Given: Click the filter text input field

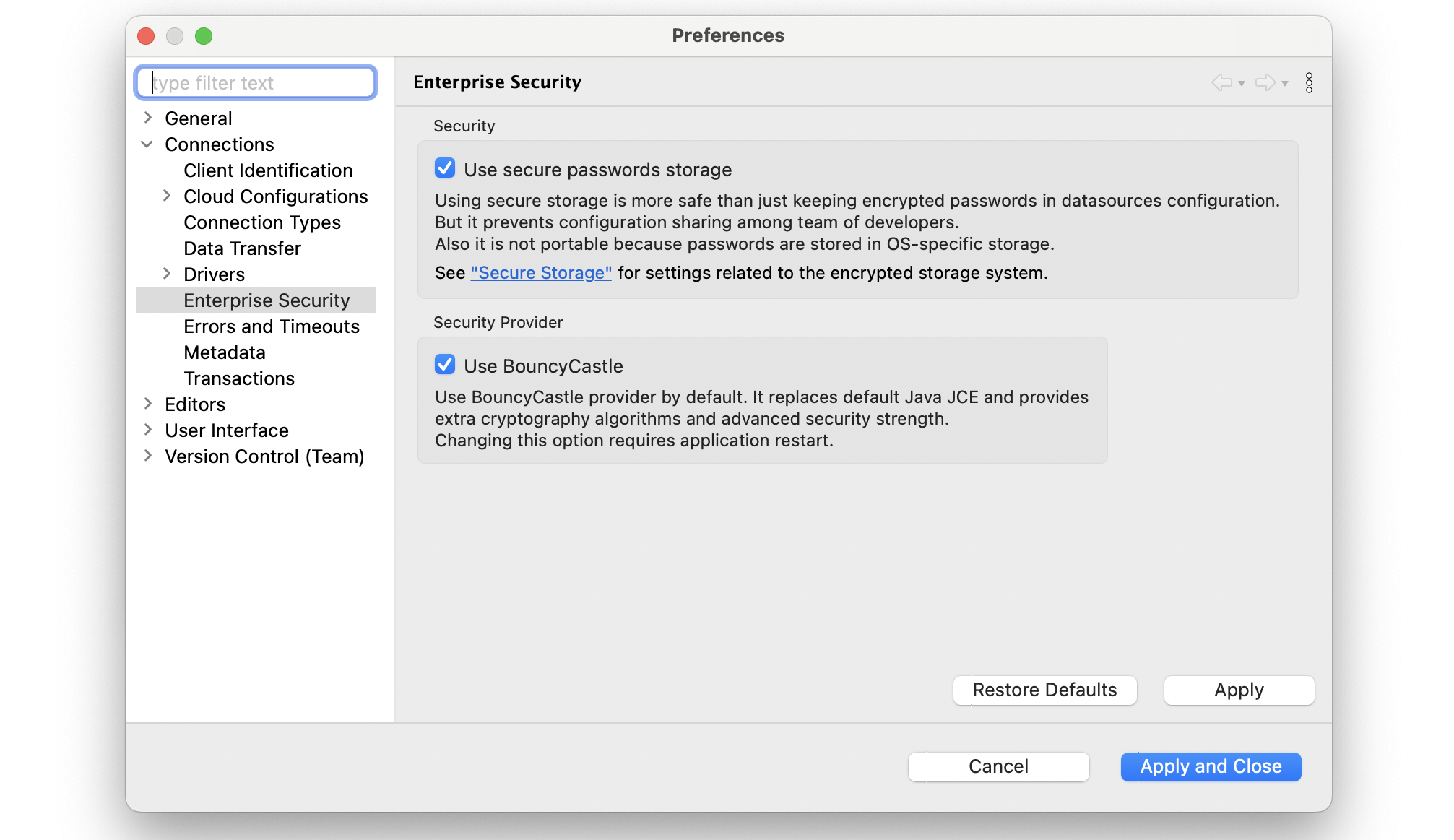Looking at the screenshot, I should pyautogui.click(x=255, y=82).
